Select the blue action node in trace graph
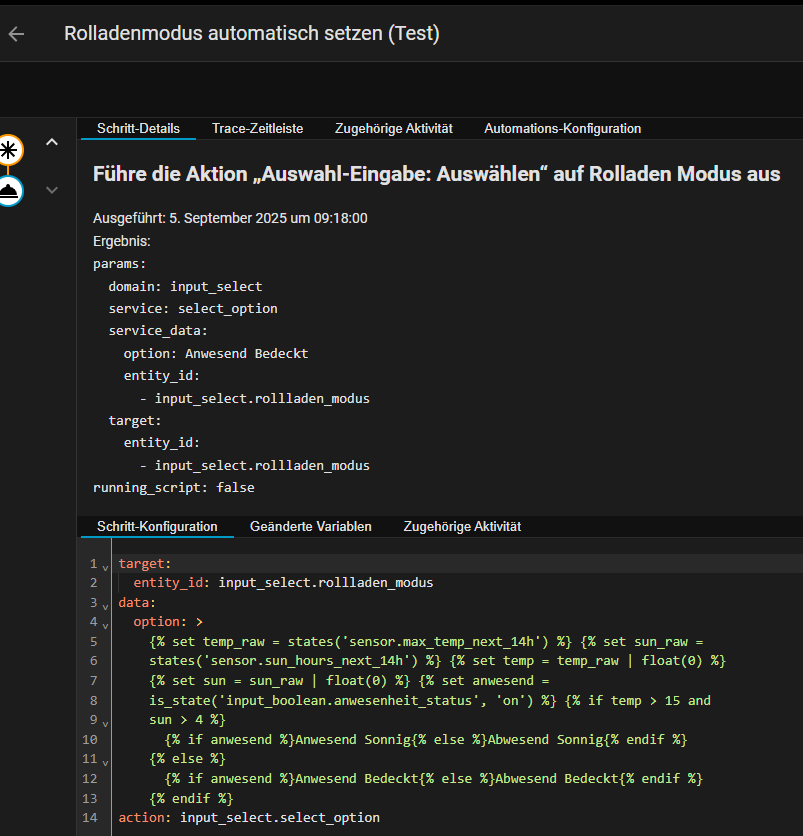Screen dimensions: 803x836 (8, 190)
